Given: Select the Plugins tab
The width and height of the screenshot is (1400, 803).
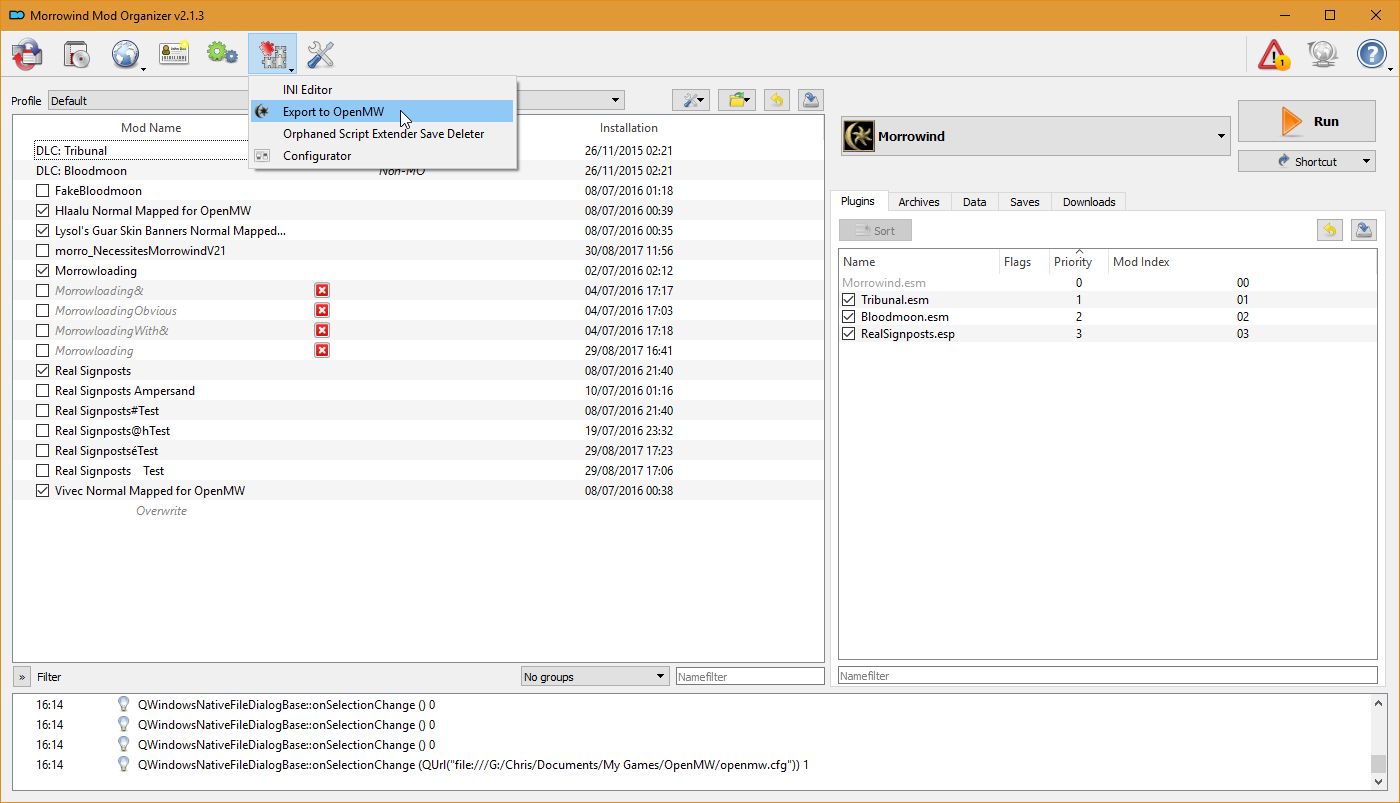Looking at the screenshot, I should click(857, 201).
